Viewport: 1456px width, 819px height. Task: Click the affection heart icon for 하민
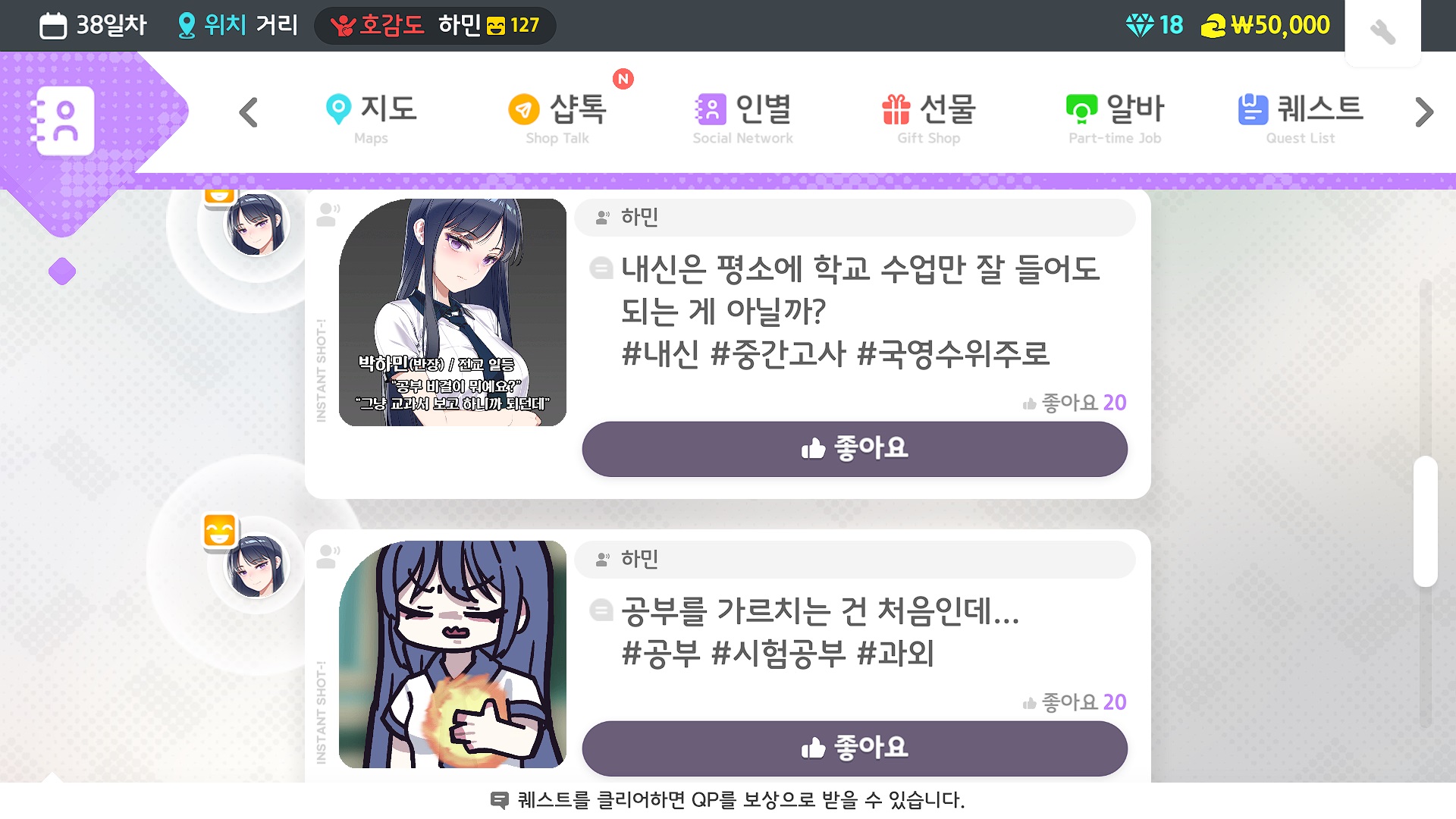343,26
